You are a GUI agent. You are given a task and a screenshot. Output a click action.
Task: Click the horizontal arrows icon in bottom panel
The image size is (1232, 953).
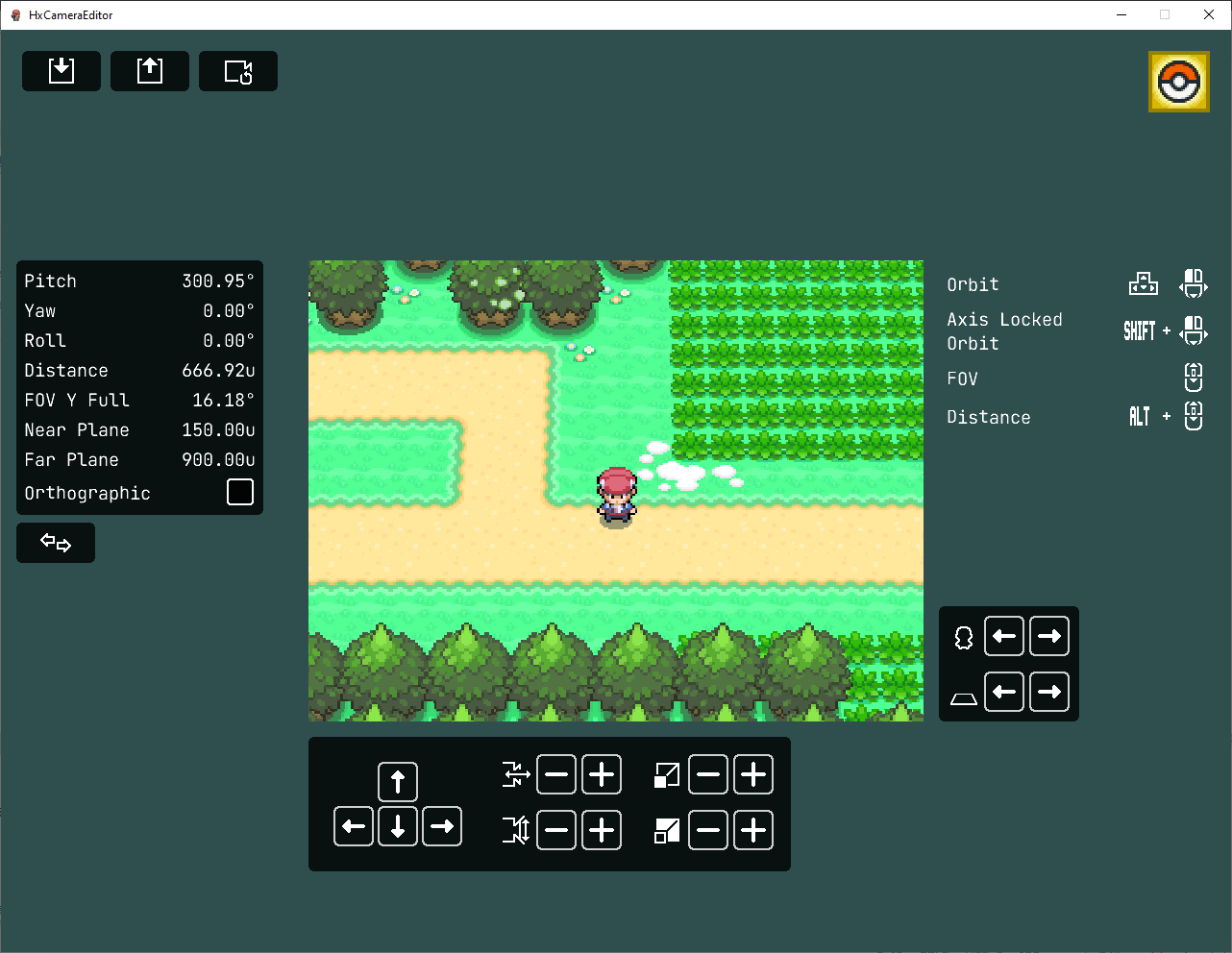coord(516,774)
